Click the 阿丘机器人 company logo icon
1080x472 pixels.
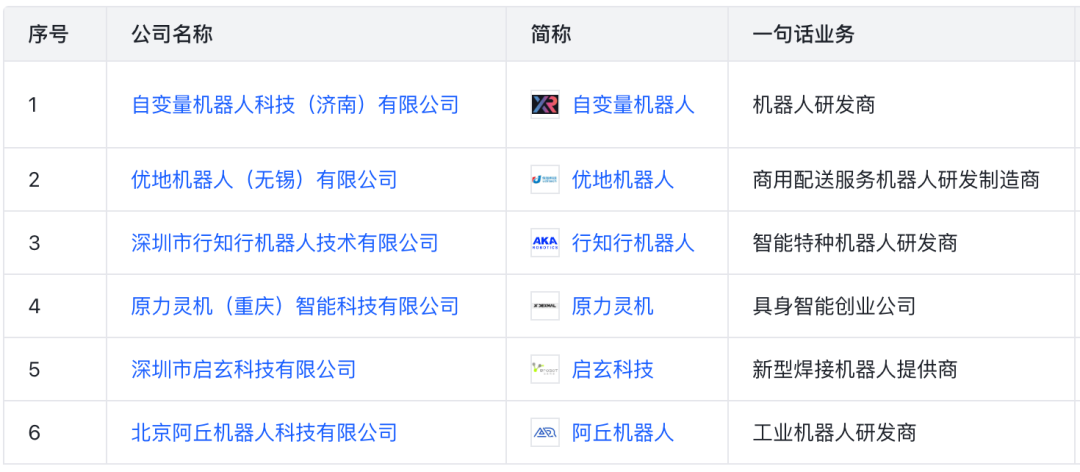click(545, 433)
